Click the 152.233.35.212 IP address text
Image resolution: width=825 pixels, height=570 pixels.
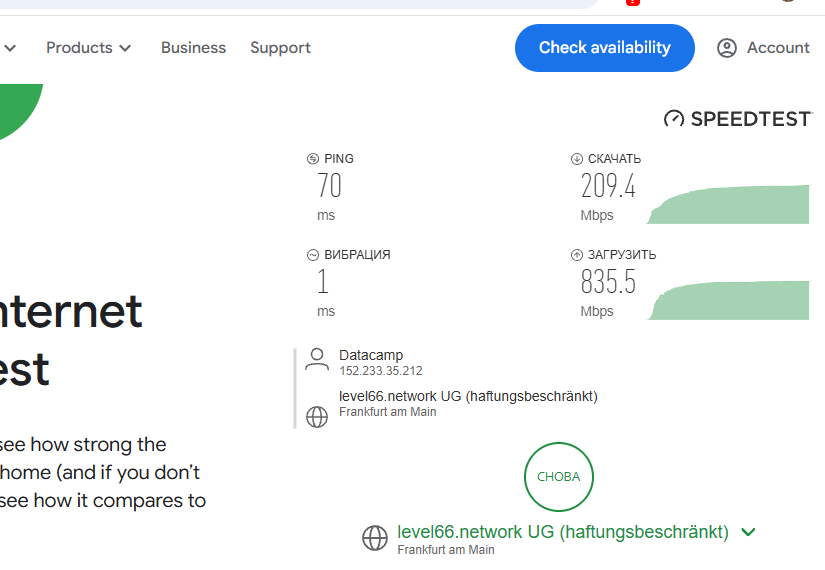(x=381, y=371)
